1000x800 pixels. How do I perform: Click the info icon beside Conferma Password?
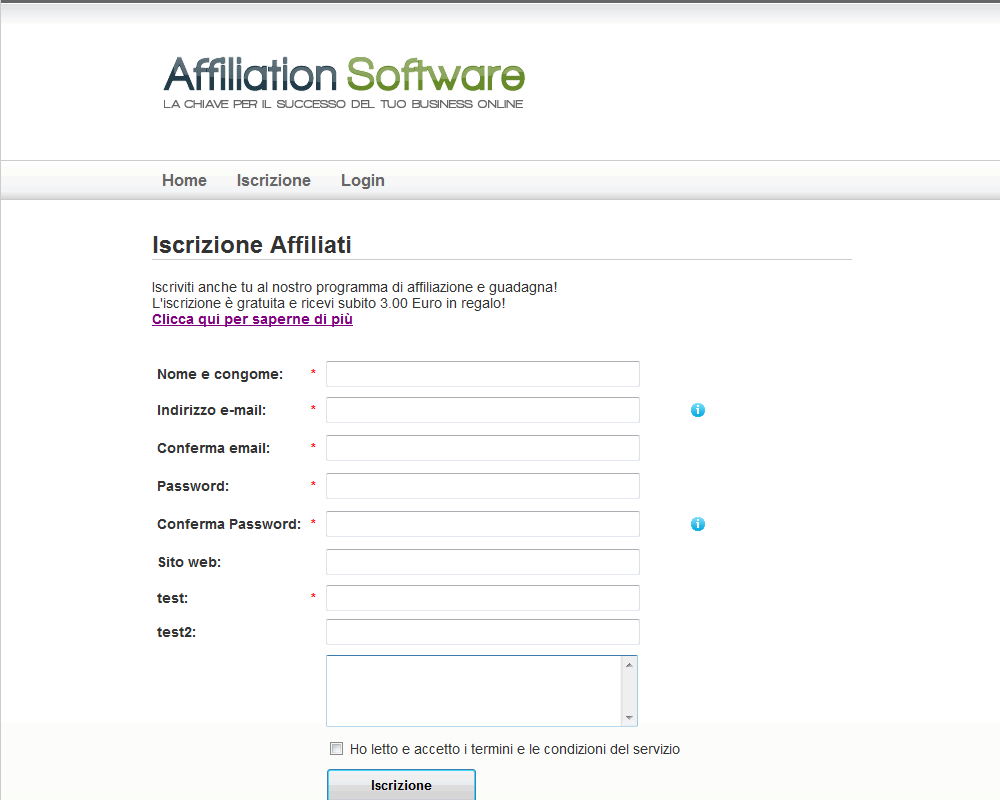point(698,524)
